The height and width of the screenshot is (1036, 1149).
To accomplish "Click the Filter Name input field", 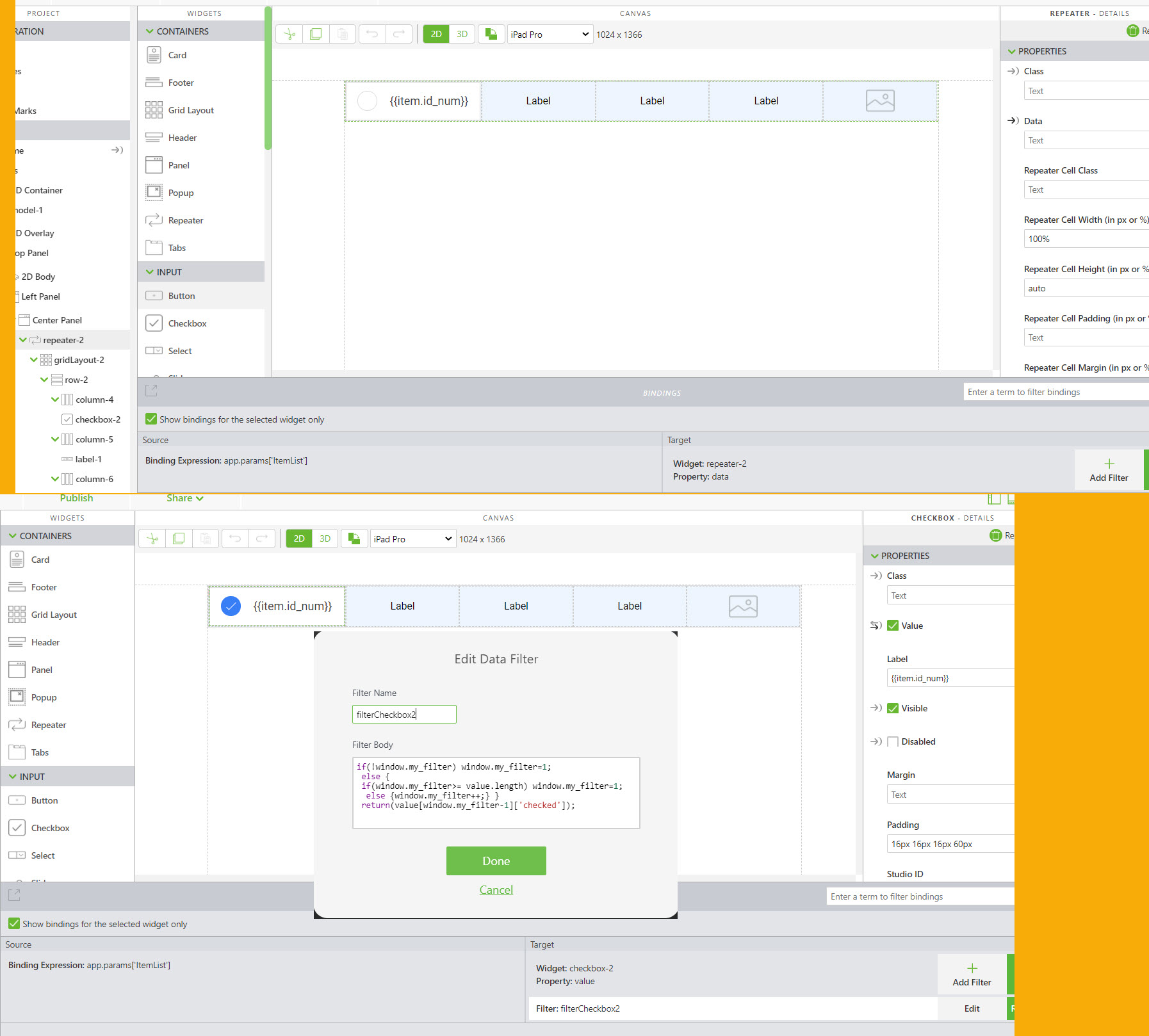I will tap(403, 714).
